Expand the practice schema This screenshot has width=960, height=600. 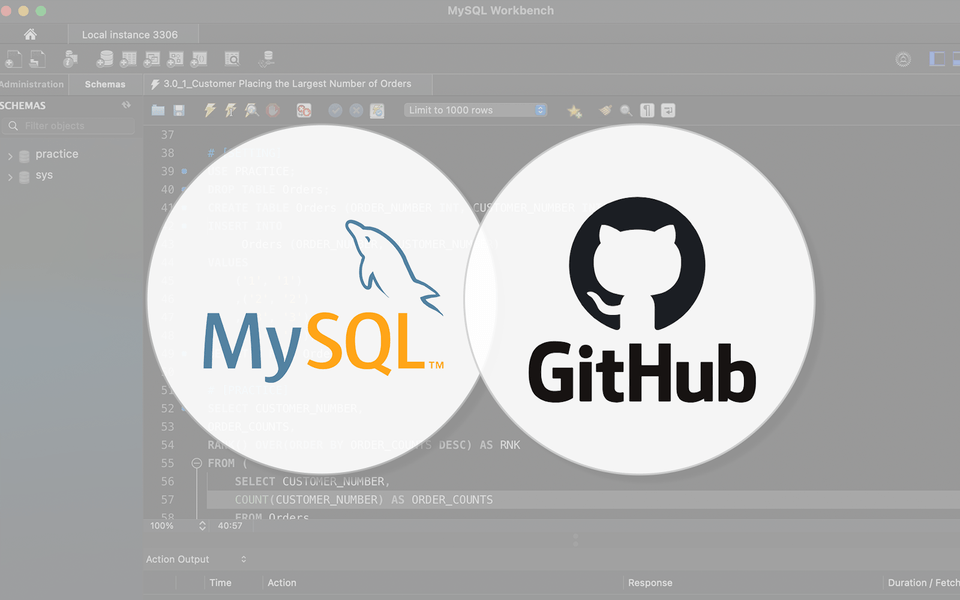[10, 156]
